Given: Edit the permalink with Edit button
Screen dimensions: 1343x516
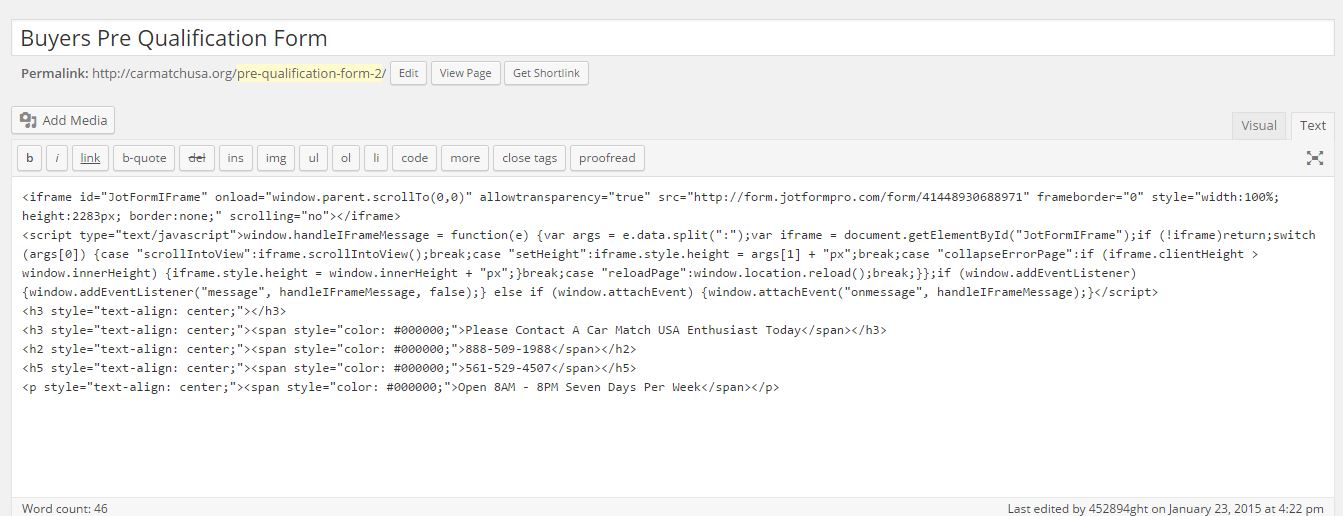Looking at the screenshot, I should tap(408, 73).
